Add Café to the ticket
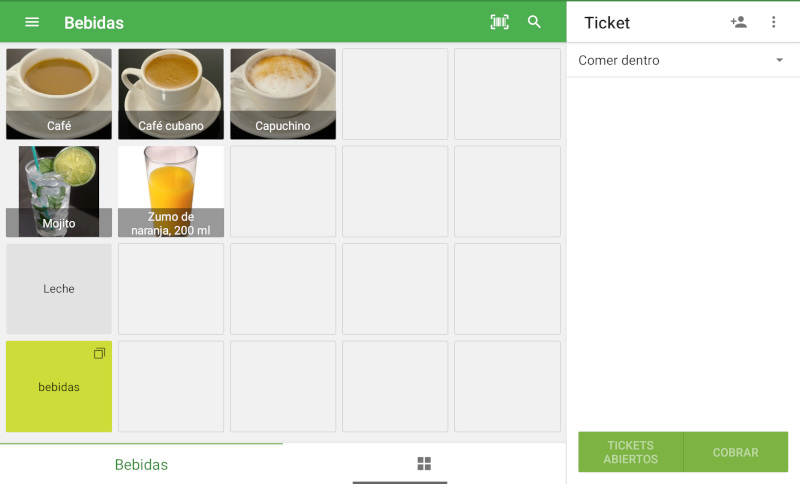The image size is (800, 484). pyautogui.click(x=59, y=94)
